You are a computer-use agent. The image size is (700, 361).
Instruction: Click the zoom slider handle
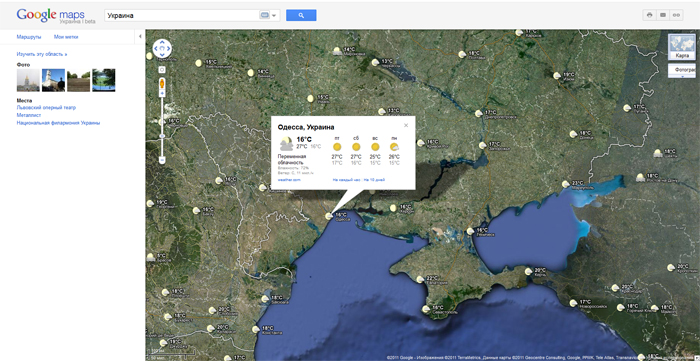[162, 135]
